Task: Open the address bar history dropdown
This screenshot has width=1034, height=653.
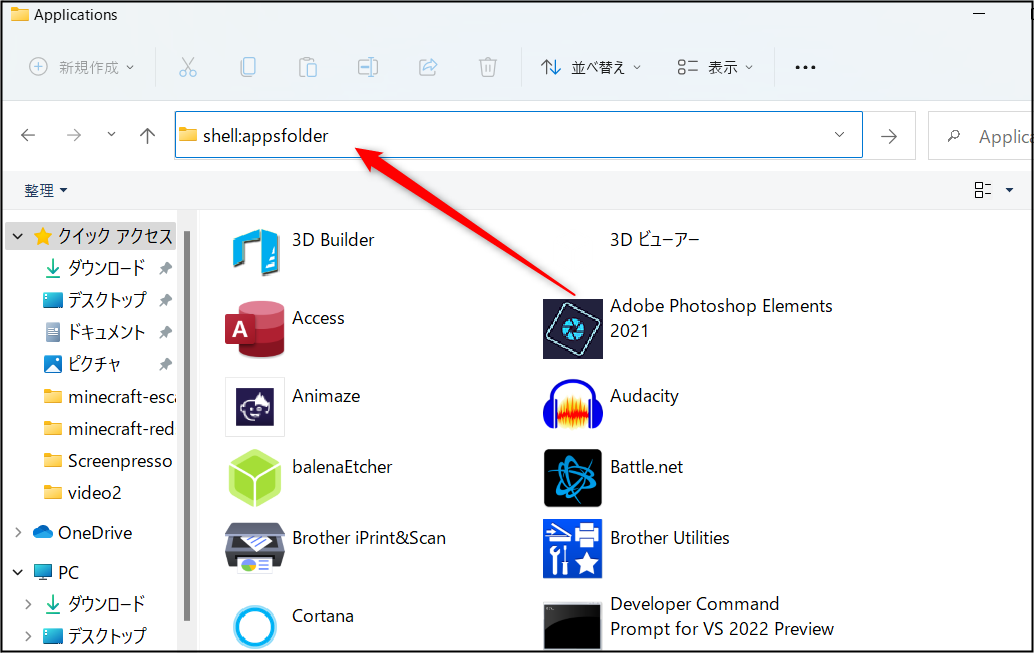Action: coord(839,135)
